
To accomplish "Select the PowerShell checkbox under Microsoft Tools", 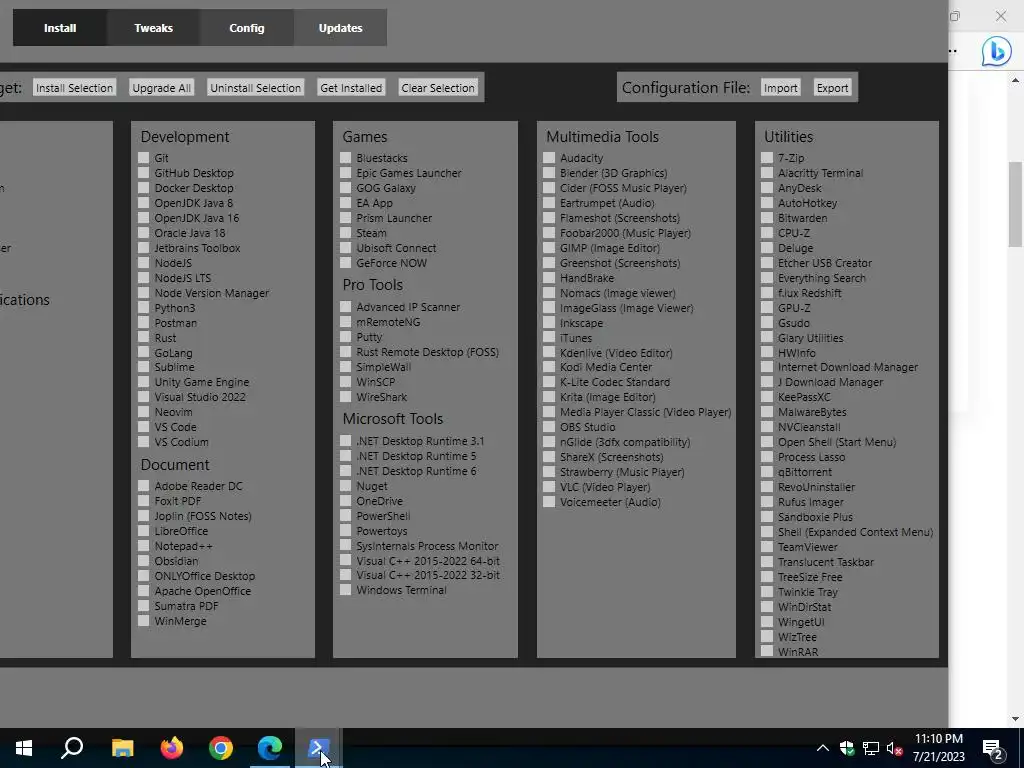I will (x=345, y=515).
